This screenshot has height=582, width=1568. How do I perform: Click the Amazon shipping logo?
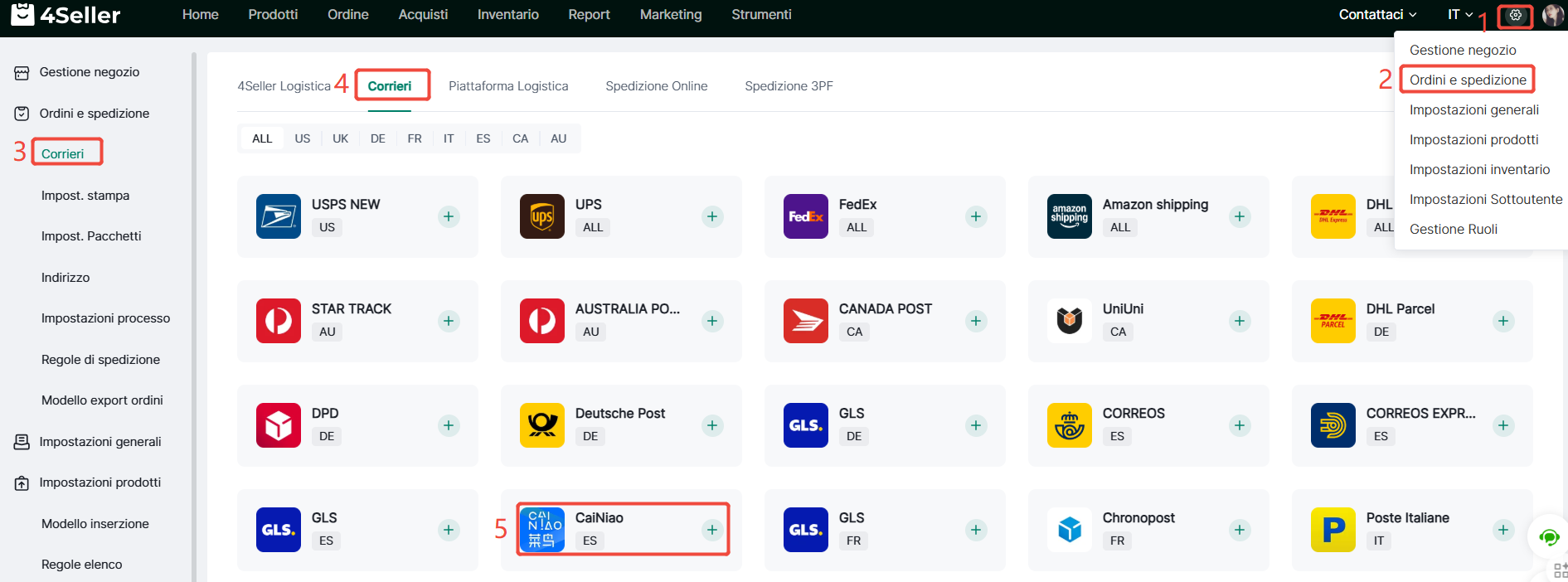[x=1069, y=216]
